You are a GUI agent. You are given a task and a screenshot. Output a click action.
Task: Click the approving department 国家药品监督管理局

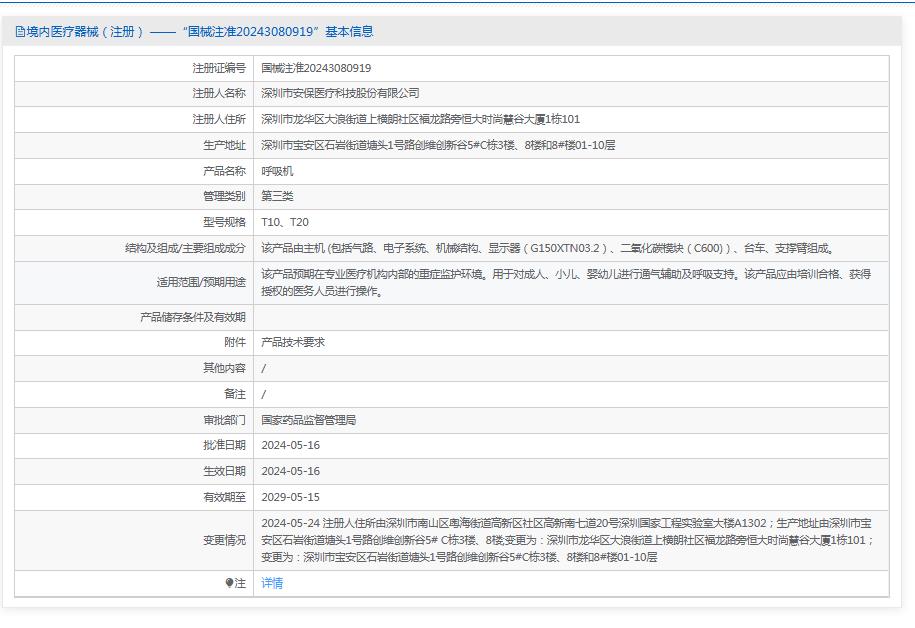point(308,420)
